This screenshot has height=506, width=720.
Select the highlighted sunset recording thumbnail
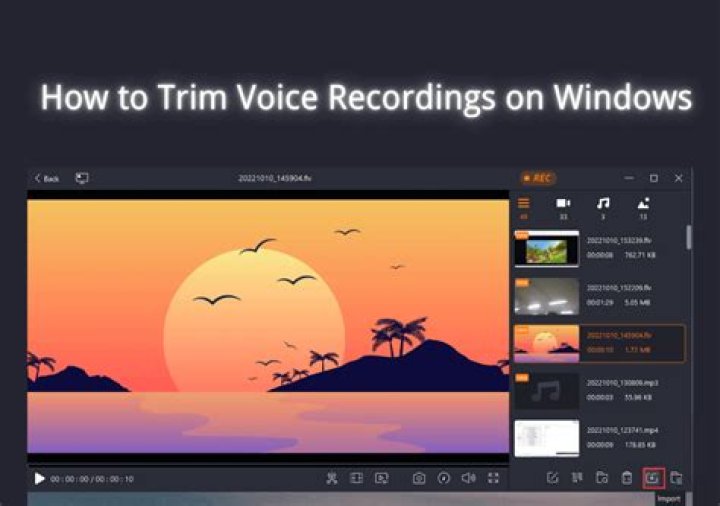pyautogui.click(x=546, y=343)
